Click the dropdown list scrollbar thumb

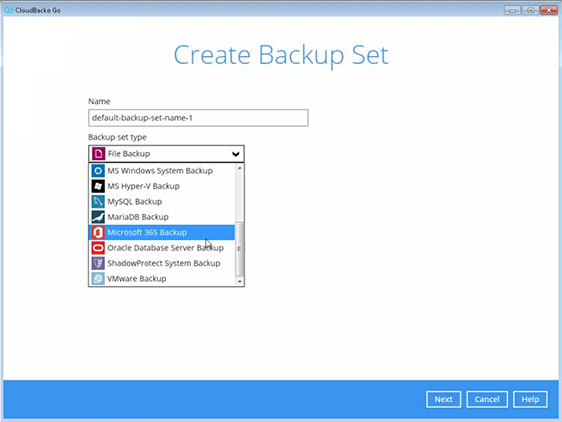(x=239, y=249)
